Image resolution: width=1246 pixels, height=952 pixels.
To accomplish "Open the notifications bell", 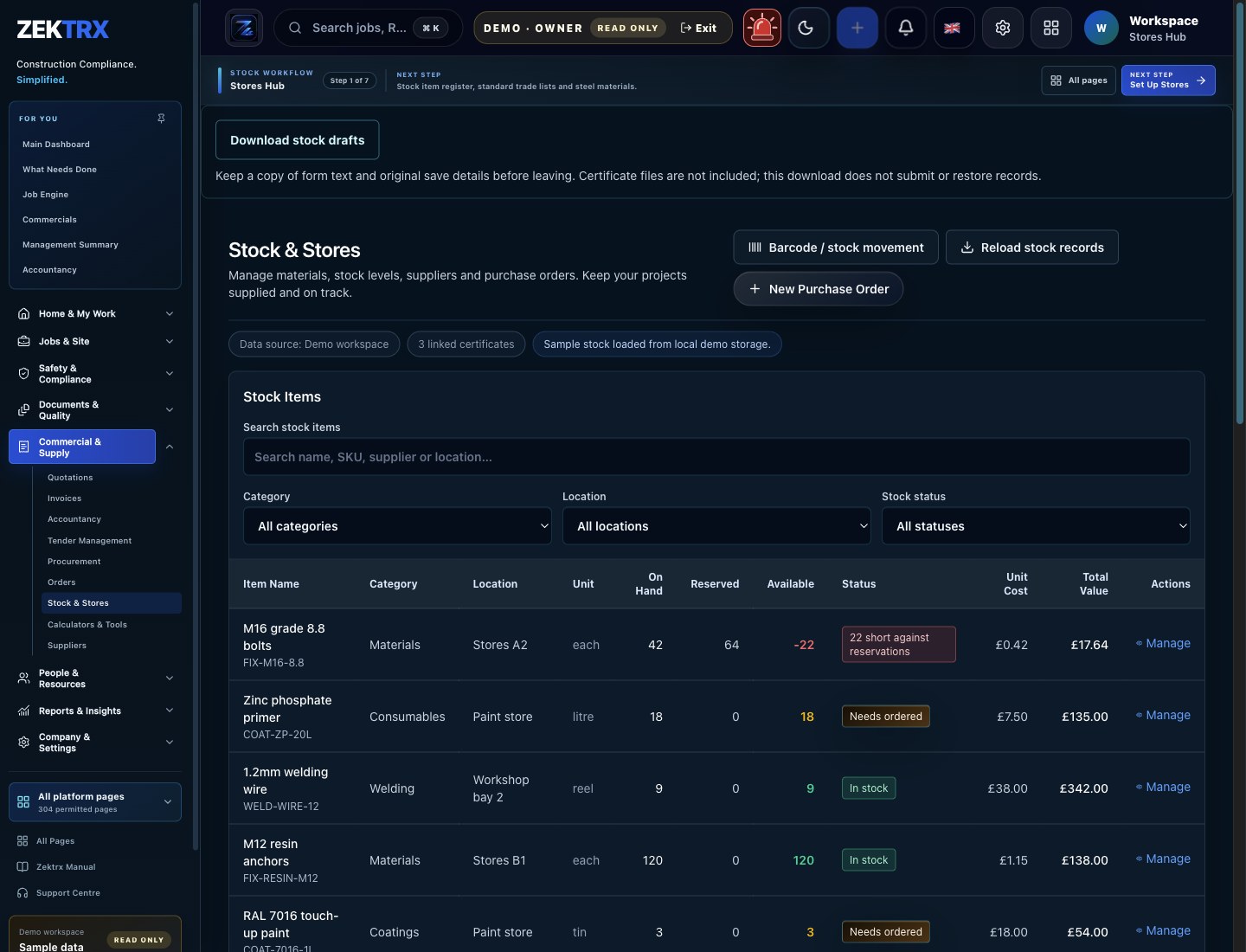I will click(905, 29).
